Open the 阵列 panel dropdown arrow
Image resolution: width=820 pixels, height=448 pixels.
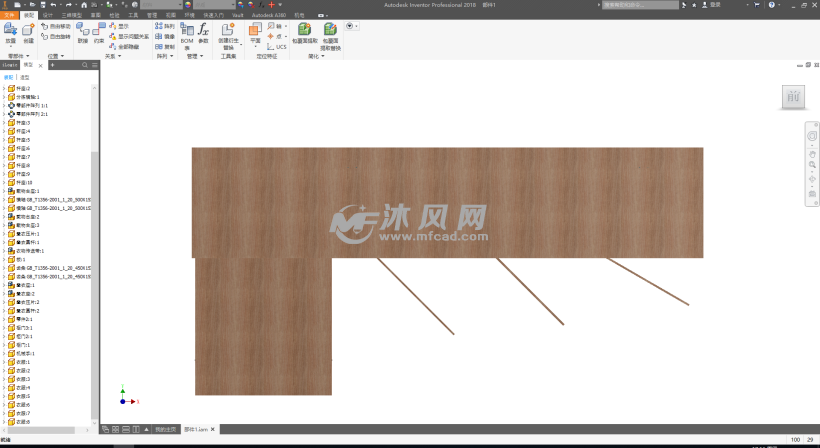click(x=168, y=56)
